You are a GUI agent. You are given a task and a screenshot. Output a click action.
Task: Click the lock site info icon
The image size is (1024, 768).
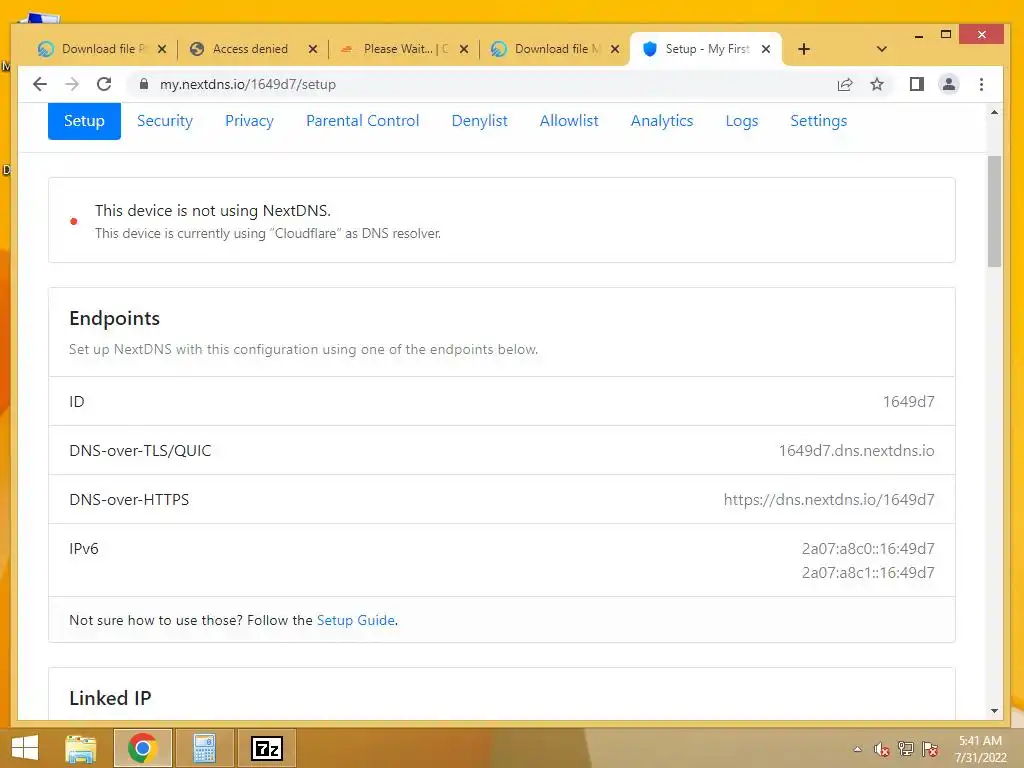144,84
